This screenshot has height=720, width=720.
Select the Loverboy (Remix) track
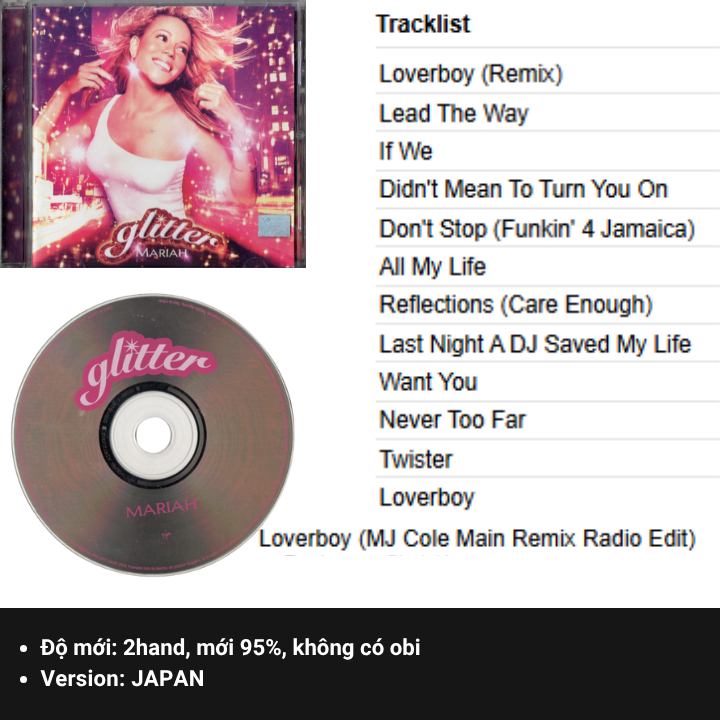point(471,73)
